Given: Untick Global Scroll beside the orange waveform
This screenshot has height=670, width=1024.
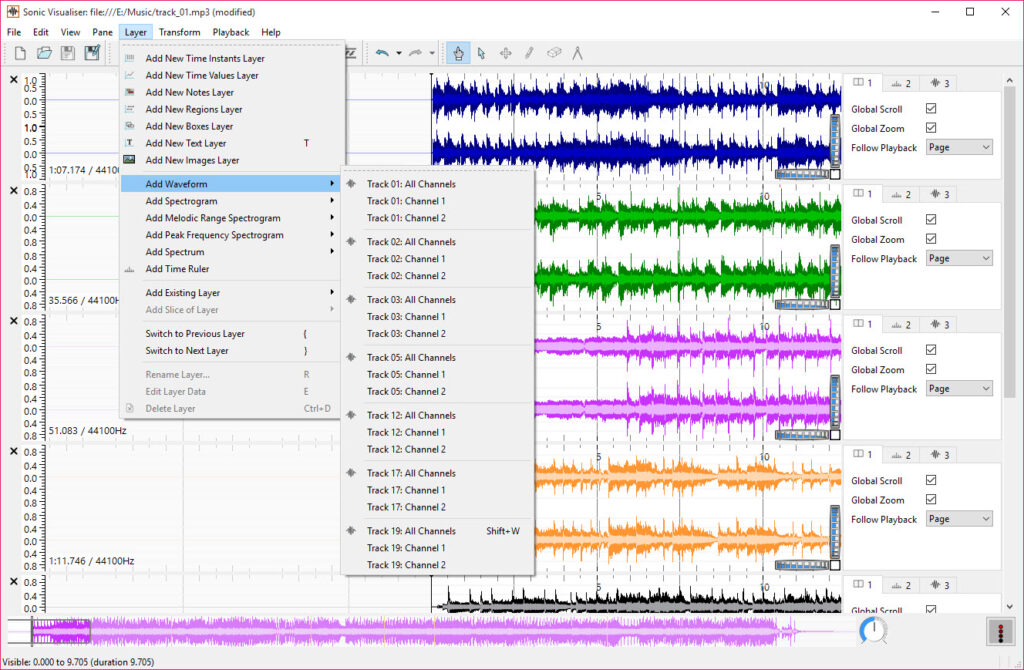Looking at the screenshot, I should (931, 480).
